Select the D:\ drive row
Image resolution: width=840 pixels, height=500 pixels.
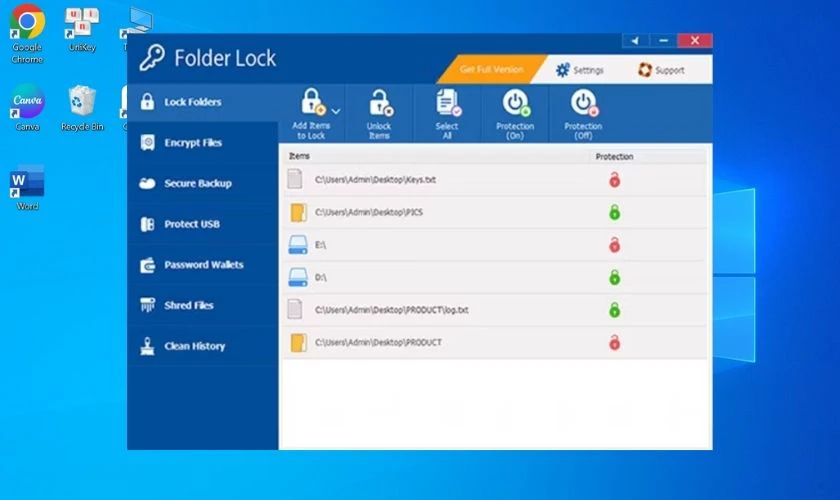[x=494, y=278]
